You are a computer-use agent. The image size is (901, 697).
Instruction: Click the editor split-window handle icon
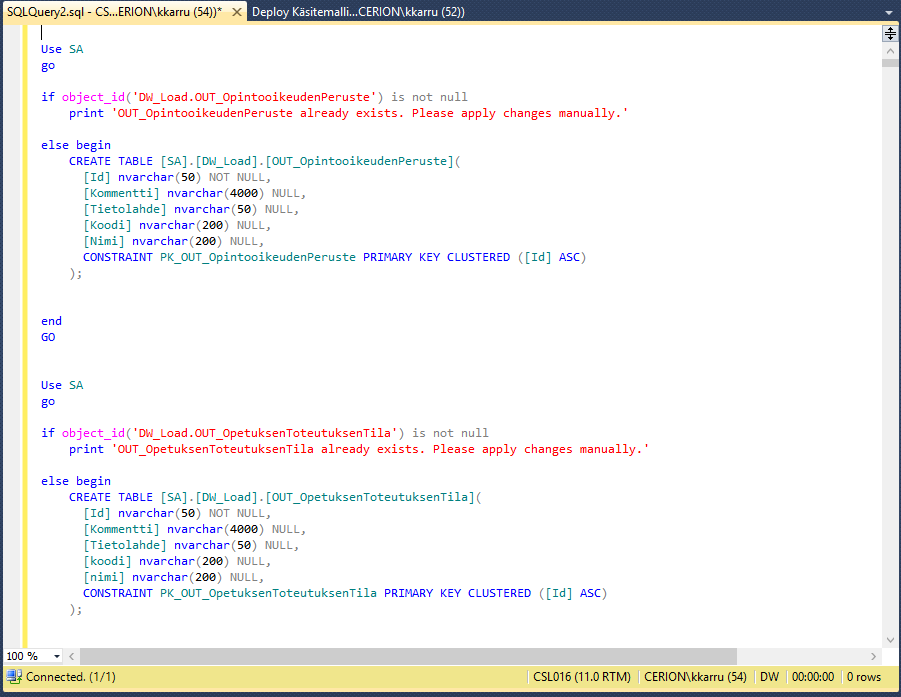coord(890,34)
